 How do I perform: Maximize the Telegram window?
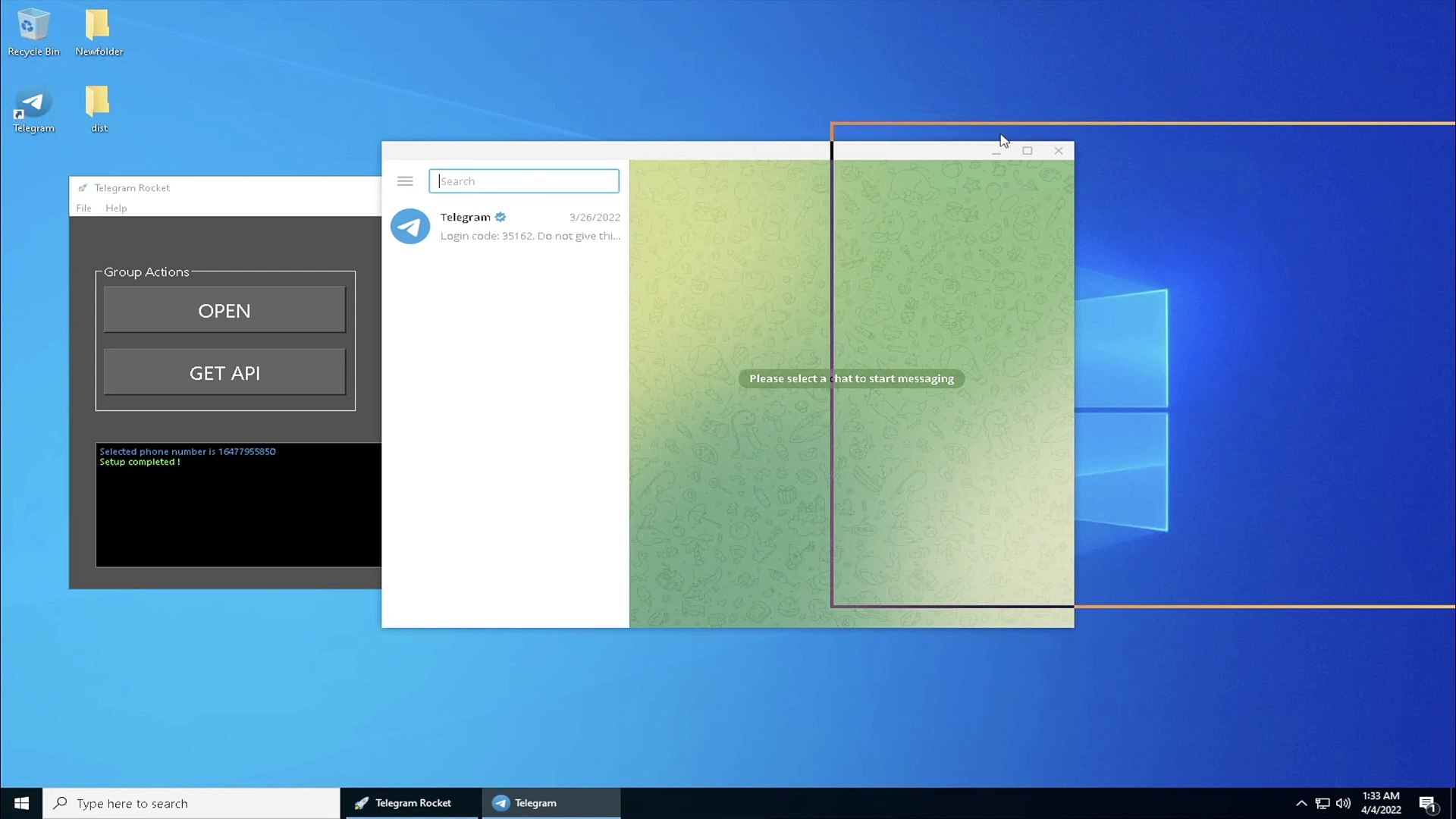pyautogui.click(x=1028, y=151)
